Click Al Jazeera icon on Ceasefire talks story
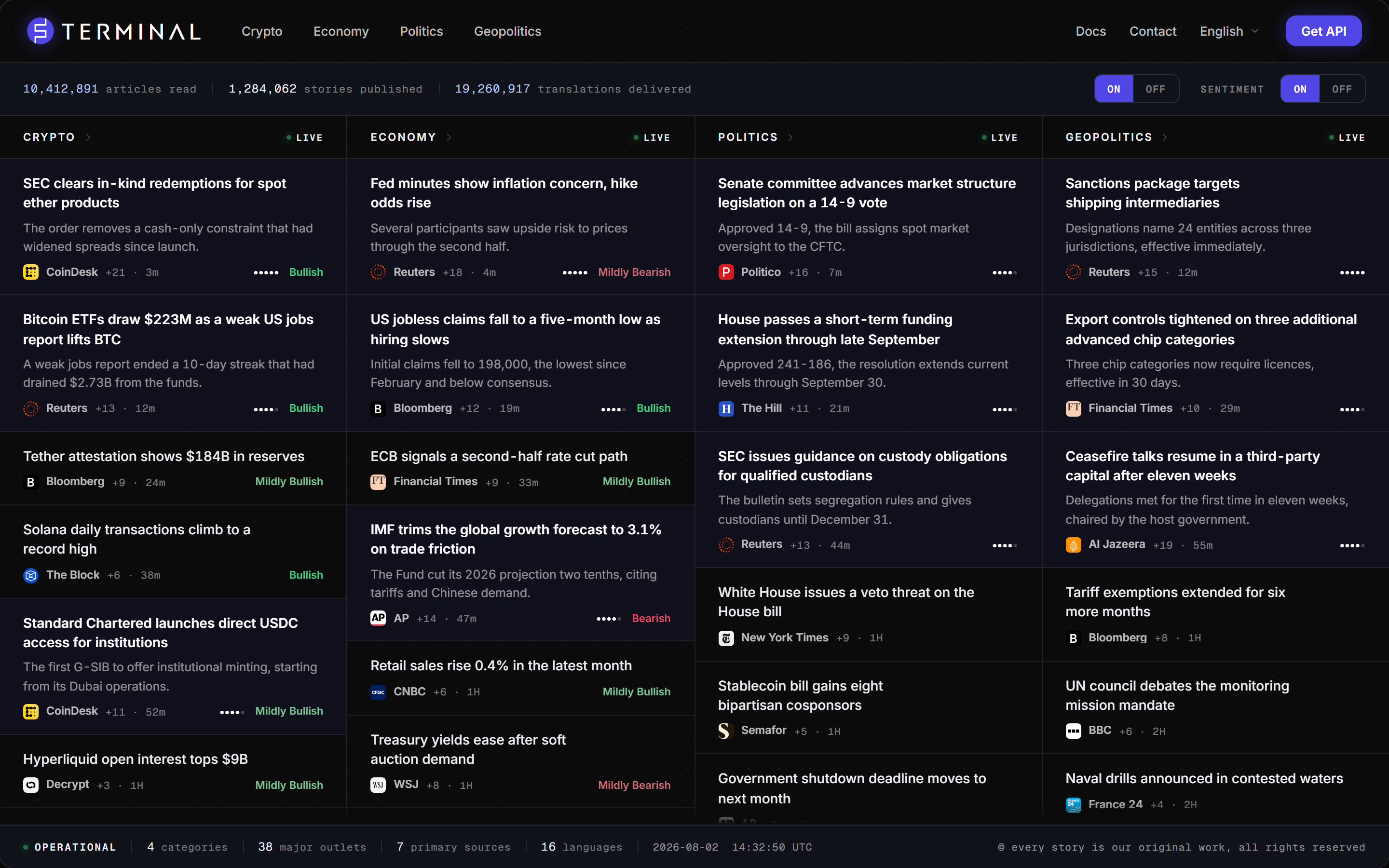 1073,544
